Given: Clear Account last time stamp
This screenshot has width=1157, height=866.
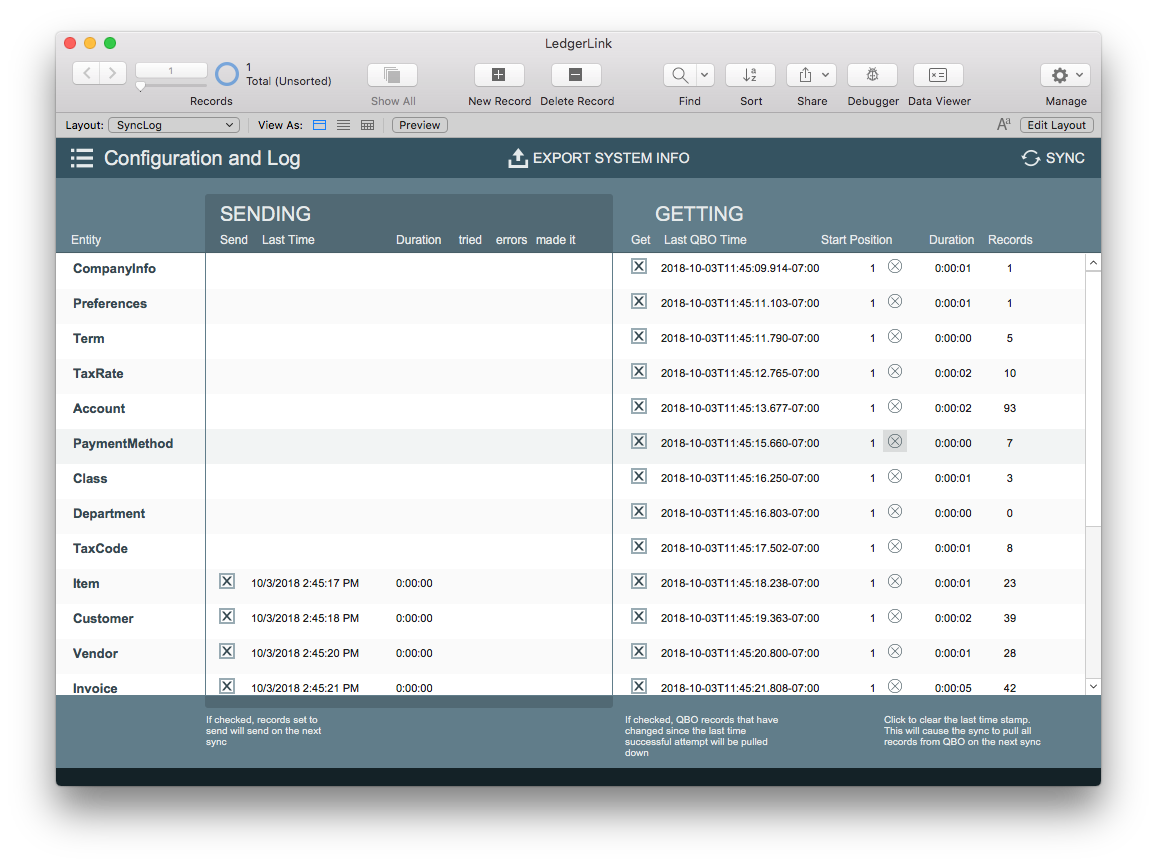Looking at the screenshot, I should (895, 406).
